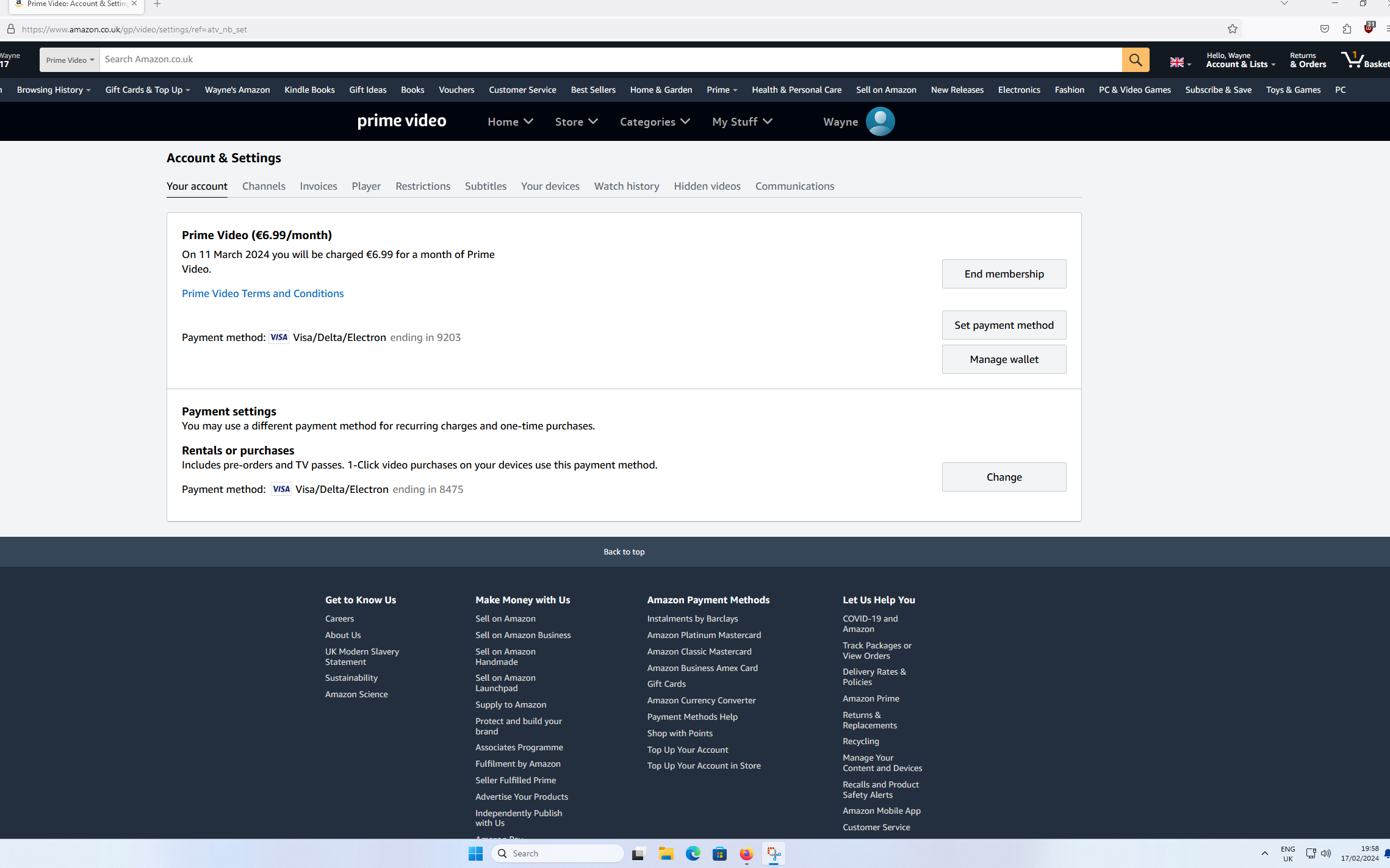Expand the Browsing History dropdown

(x=54, y=90)
